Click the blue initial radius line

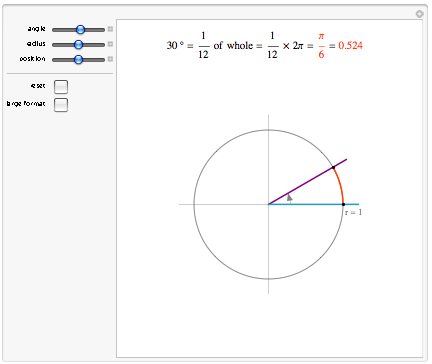[x=313, y=204]
